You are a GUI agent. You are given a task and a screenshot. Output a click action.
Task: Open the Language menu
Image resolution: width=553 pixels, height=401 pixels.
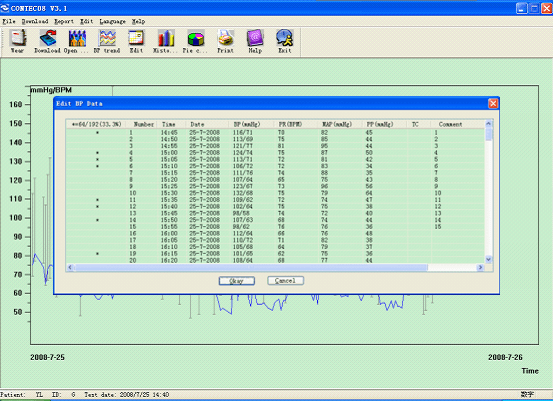[x=113, y=22]
